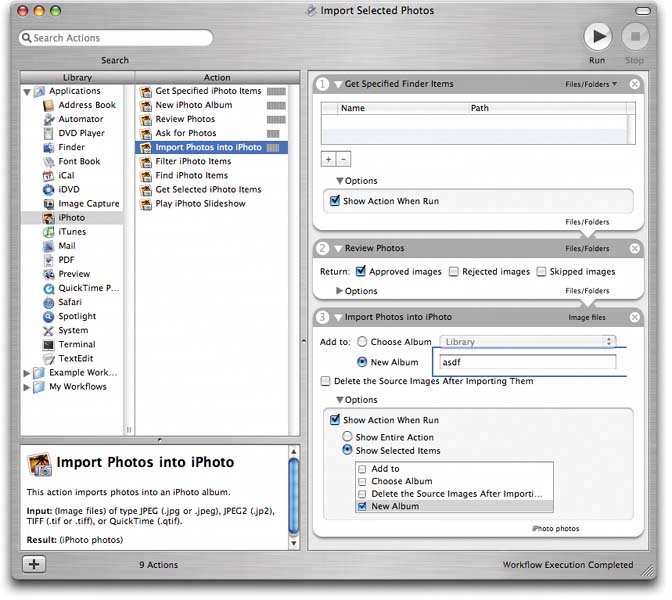This screenshot has height=600, width=672.
Task: Click the Terminal icon in Library
Action: tap(50, 344)
